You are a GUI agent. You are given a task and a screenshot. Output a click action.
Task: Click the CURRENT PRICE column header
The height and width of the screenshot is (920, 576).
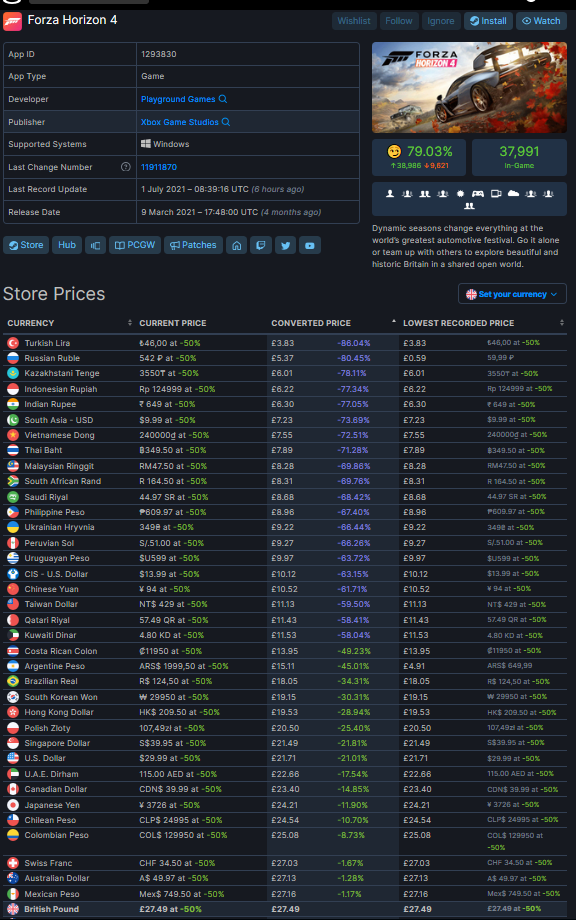click(172, 323)
